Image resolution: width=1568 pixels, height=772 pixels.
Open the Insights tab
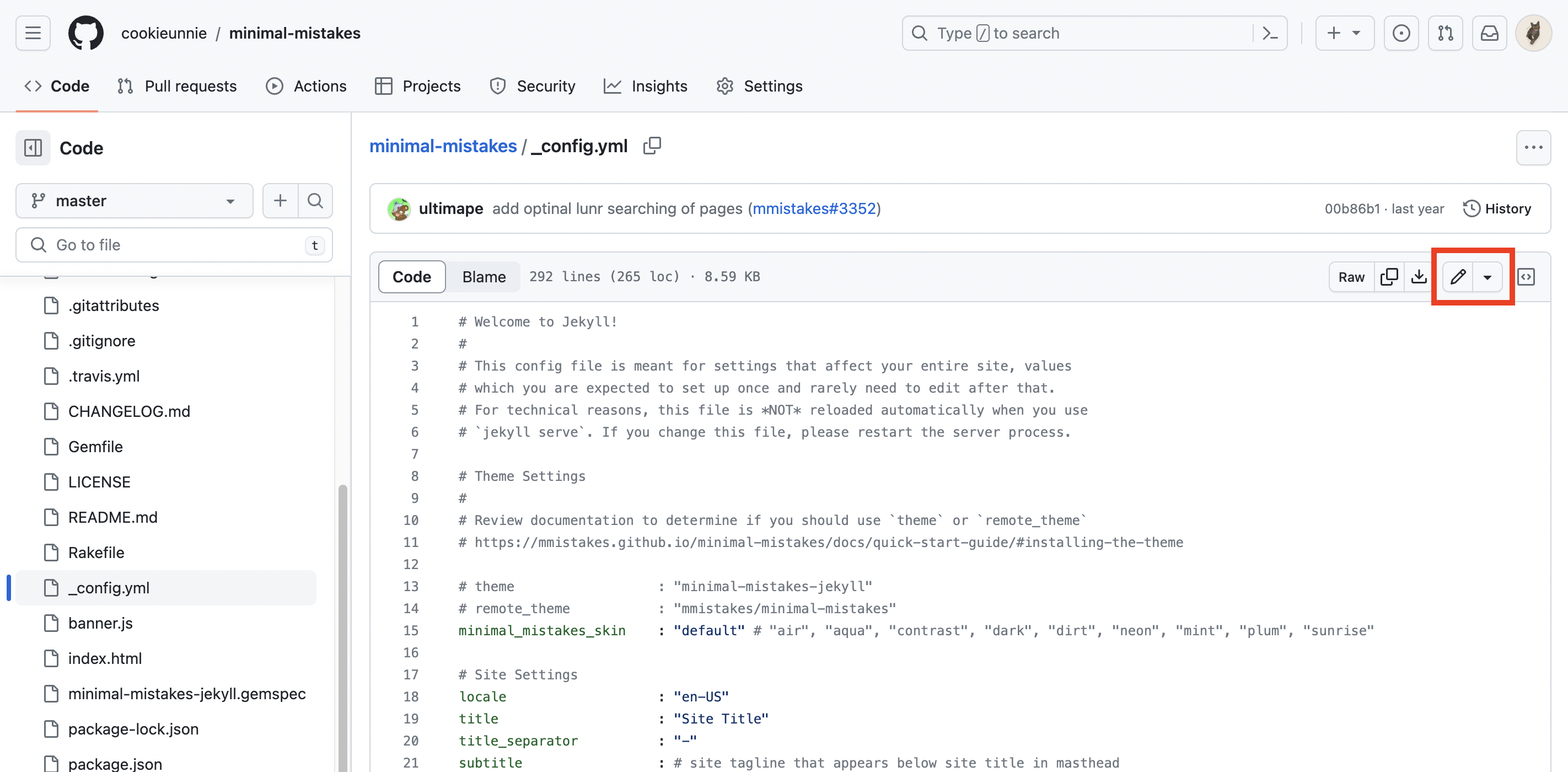[645, 87]
